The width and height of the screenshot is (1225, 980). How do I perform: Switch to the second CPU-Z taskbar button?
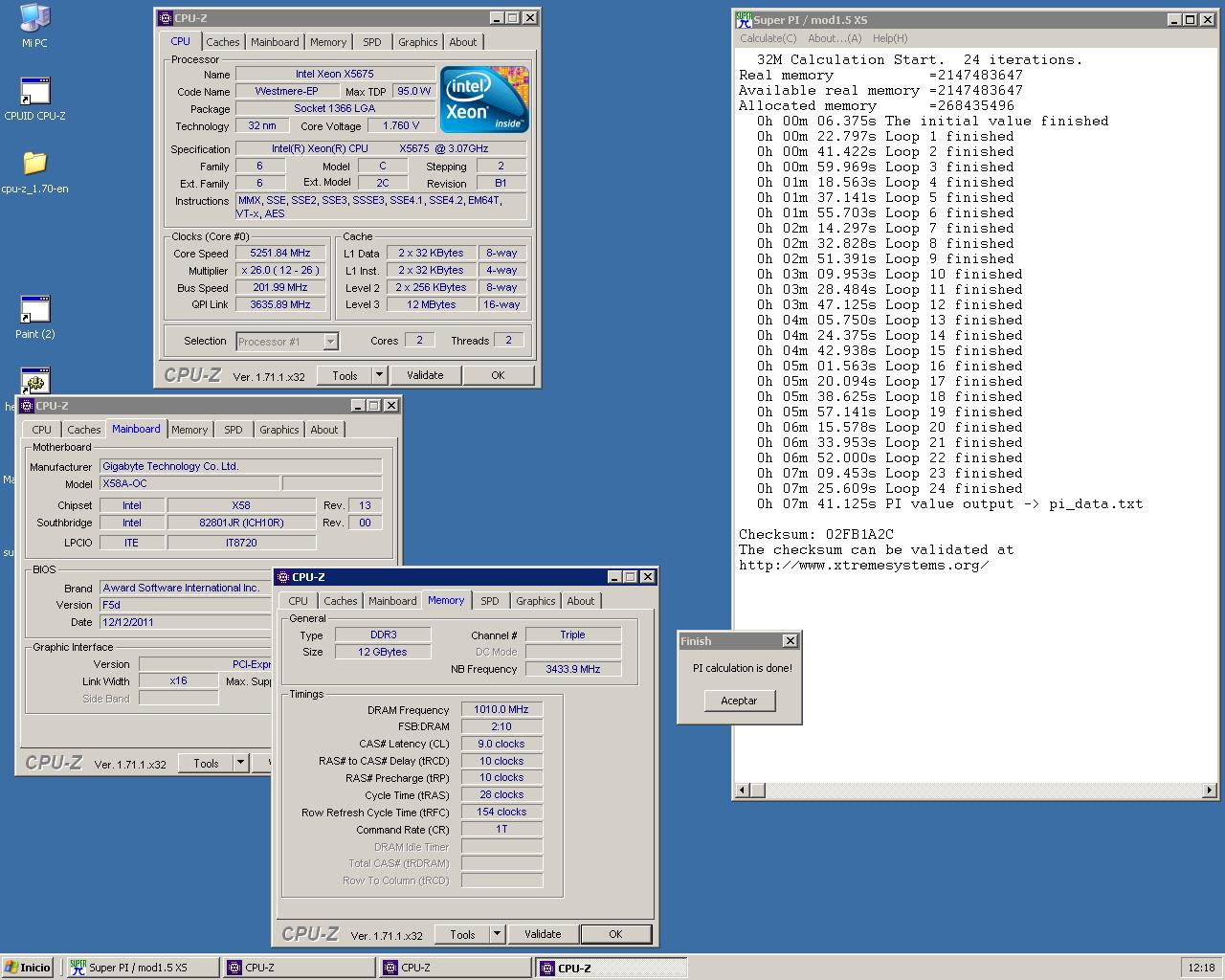tap(455, 968)
